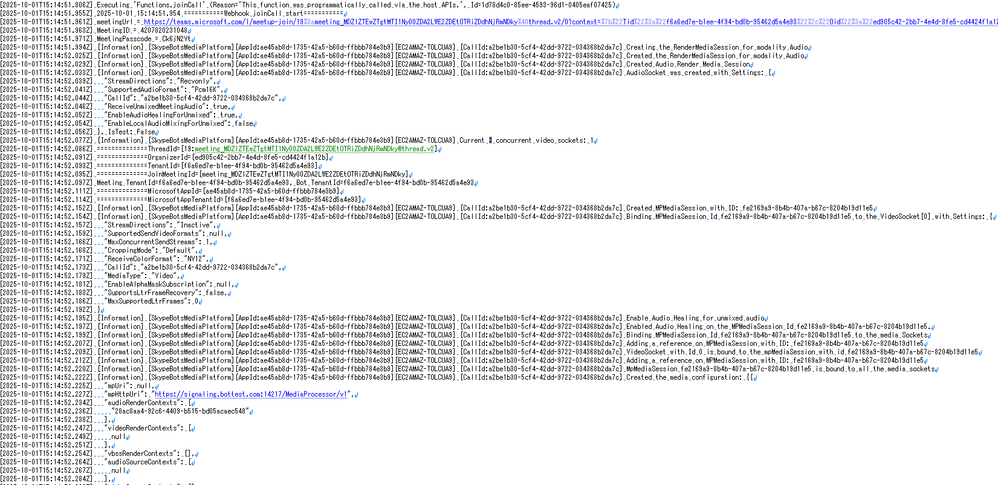Image resolution: width=998 pixels, height=485 pixels.
Task: Click "Creating the RenderMediaSession for modality Audio"
Action: [x=719, y=48]
